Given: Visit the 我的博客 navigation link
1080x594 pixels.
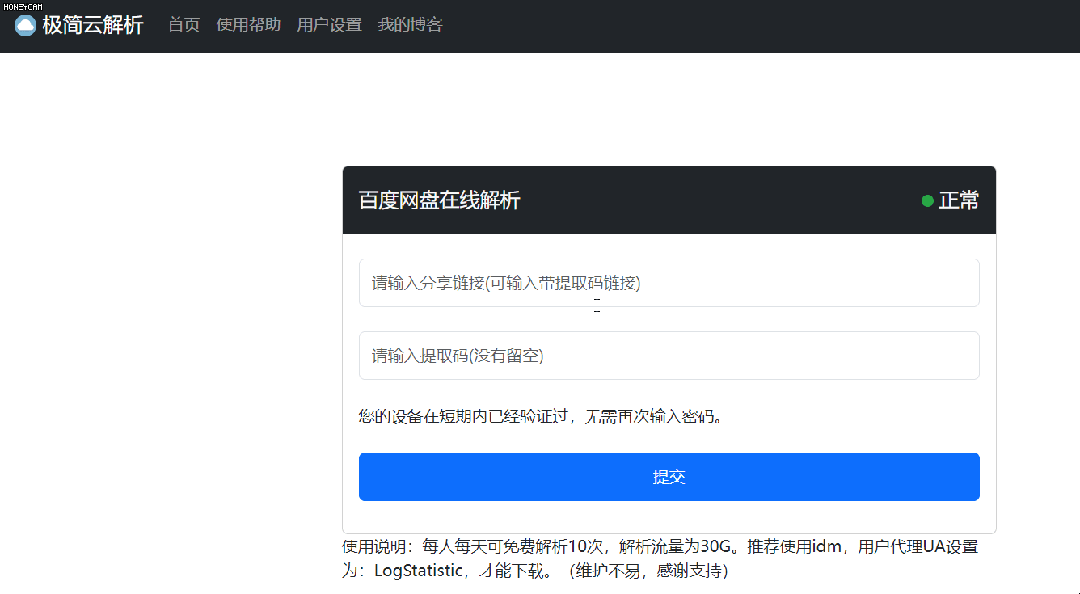Looking at the screenshot, I should point(410,25).
